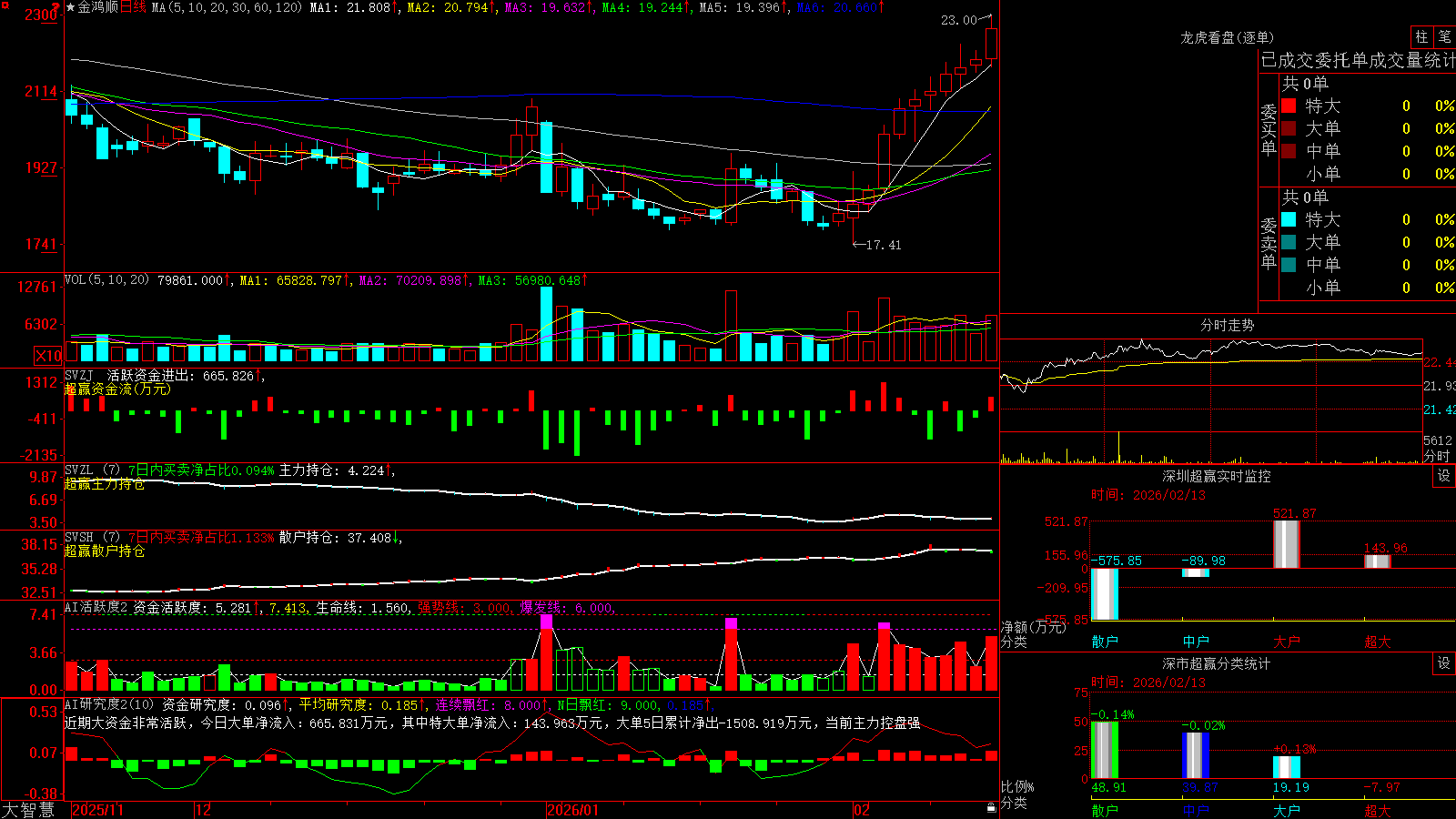Screen dimensions: 1456x819
Task: Click the 爆发线: 6.000 label
Action: click(566, 608)
